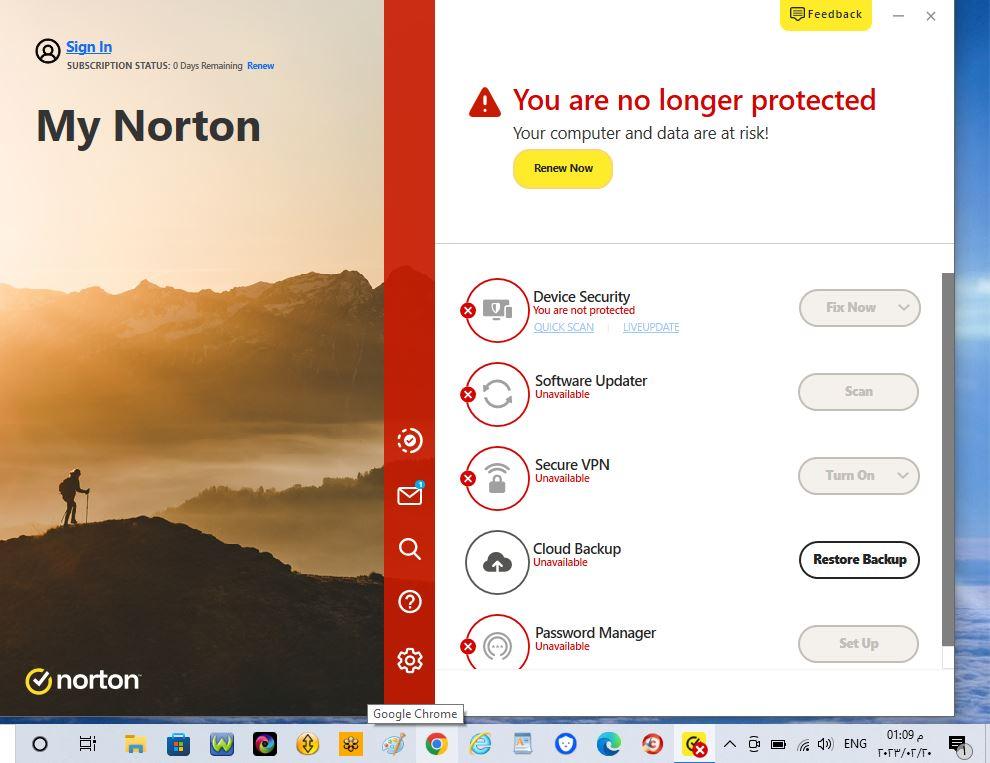Click the Software Updater refresh icon
Viewport: 990px width, 763px height.
point(498,394)
